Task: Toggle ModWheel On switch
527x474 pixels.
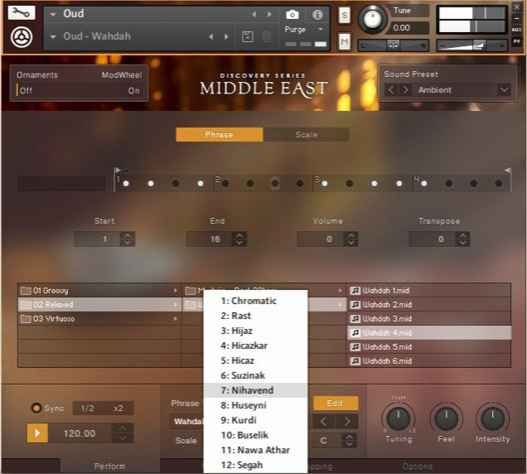Action: point(133,90)
